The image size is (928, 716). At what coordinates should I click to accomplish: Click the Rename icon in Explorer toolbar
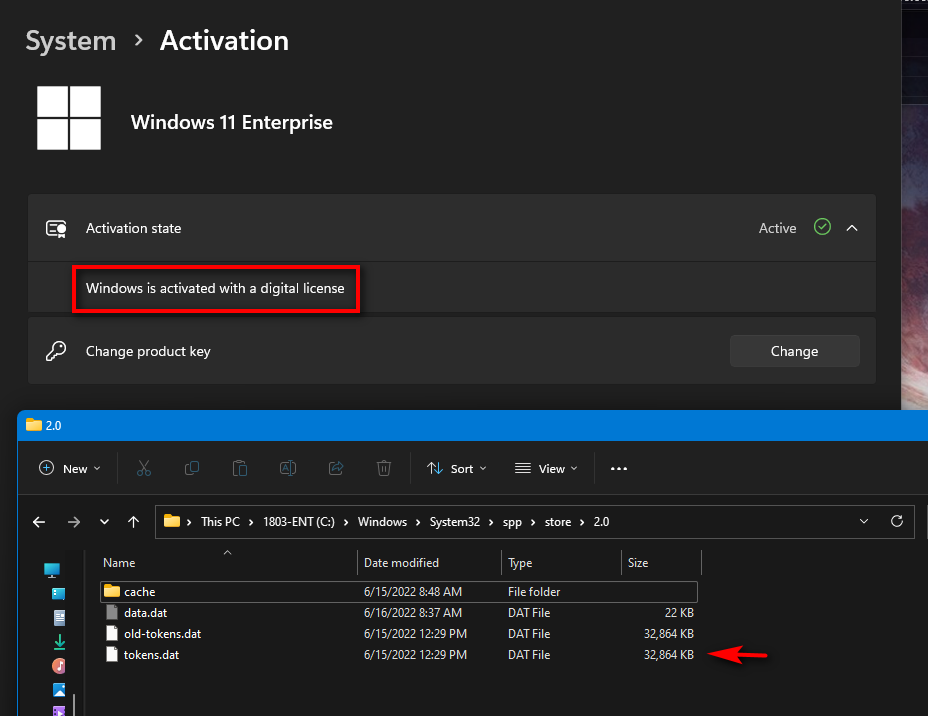(288, 469)
